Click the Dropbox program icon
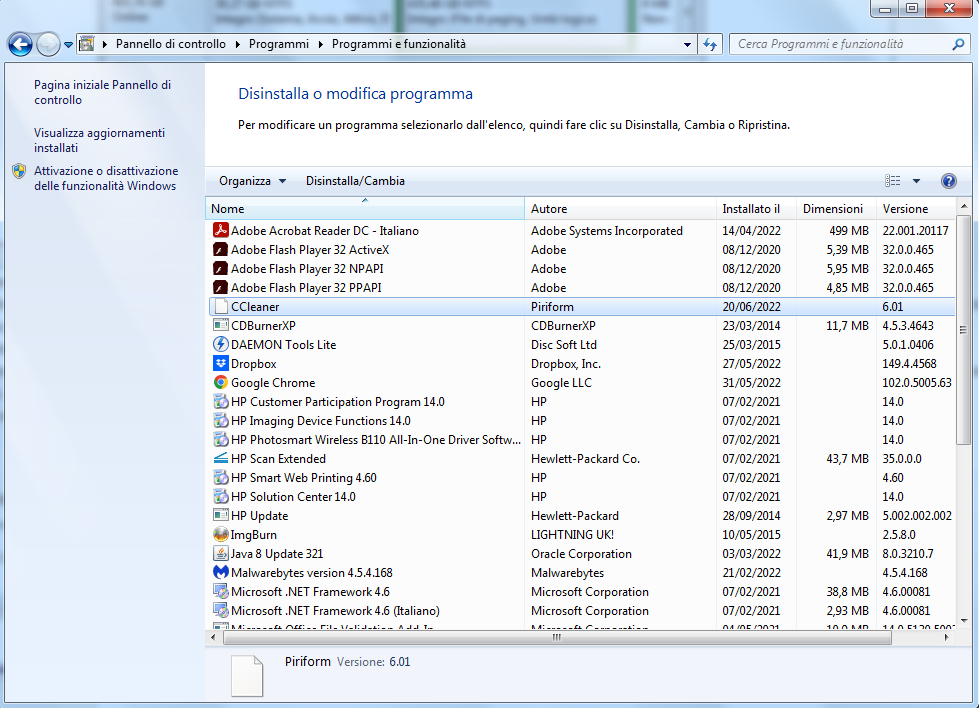979x708 pixels. [220, 363]
